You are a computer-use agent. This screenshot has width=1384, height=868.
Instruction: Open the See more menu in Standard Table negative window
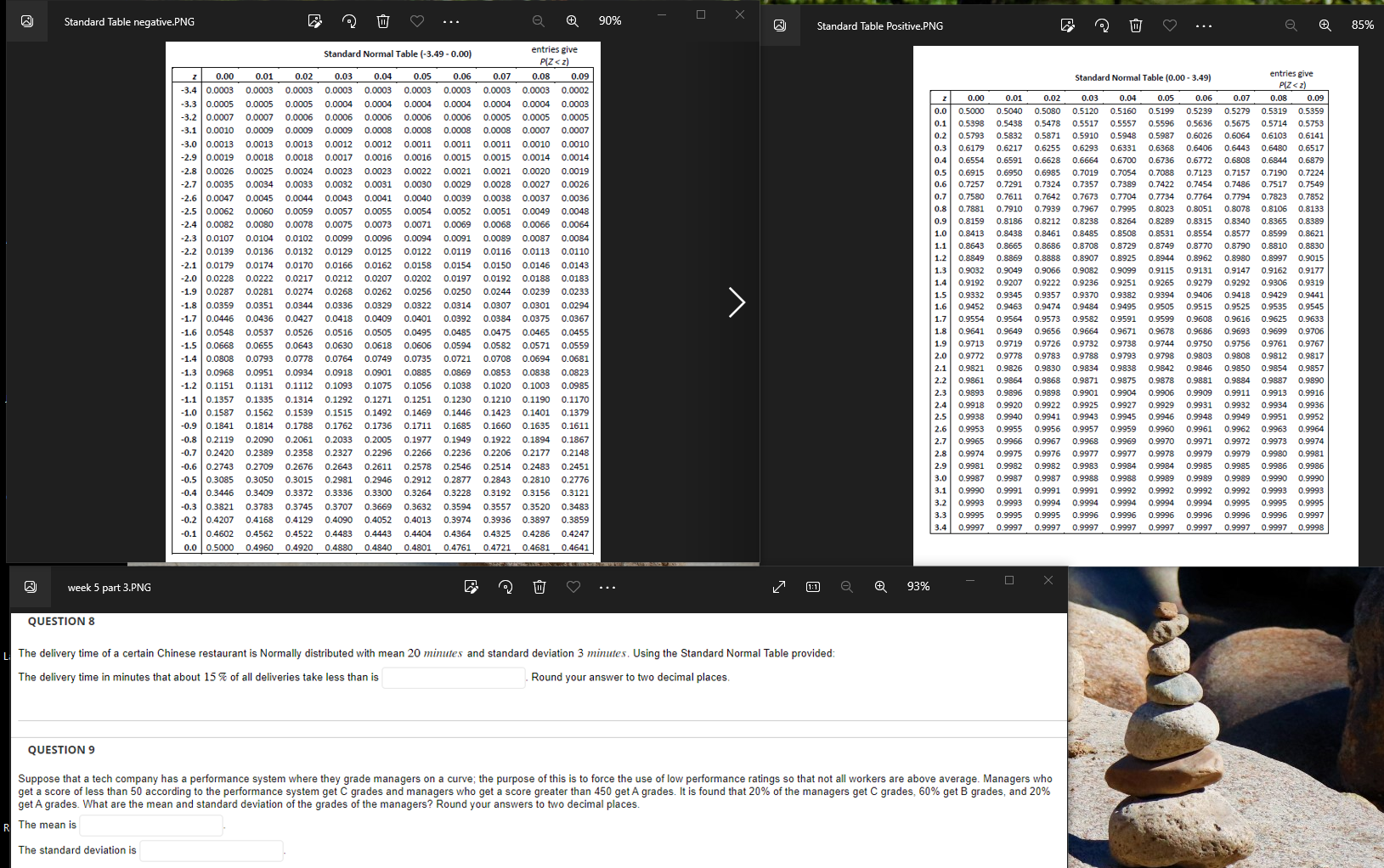point(451,21)
